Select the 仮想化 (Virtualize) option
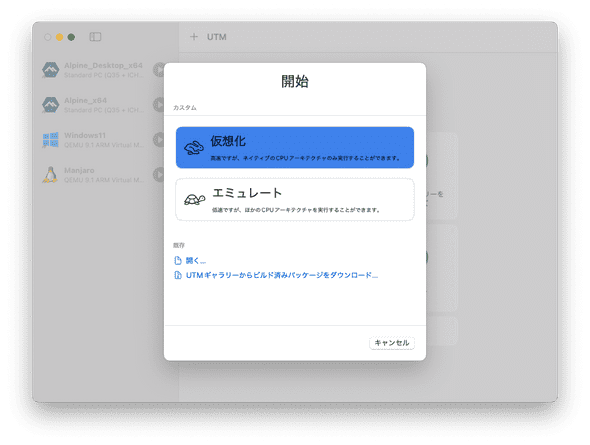 point(295,147)
